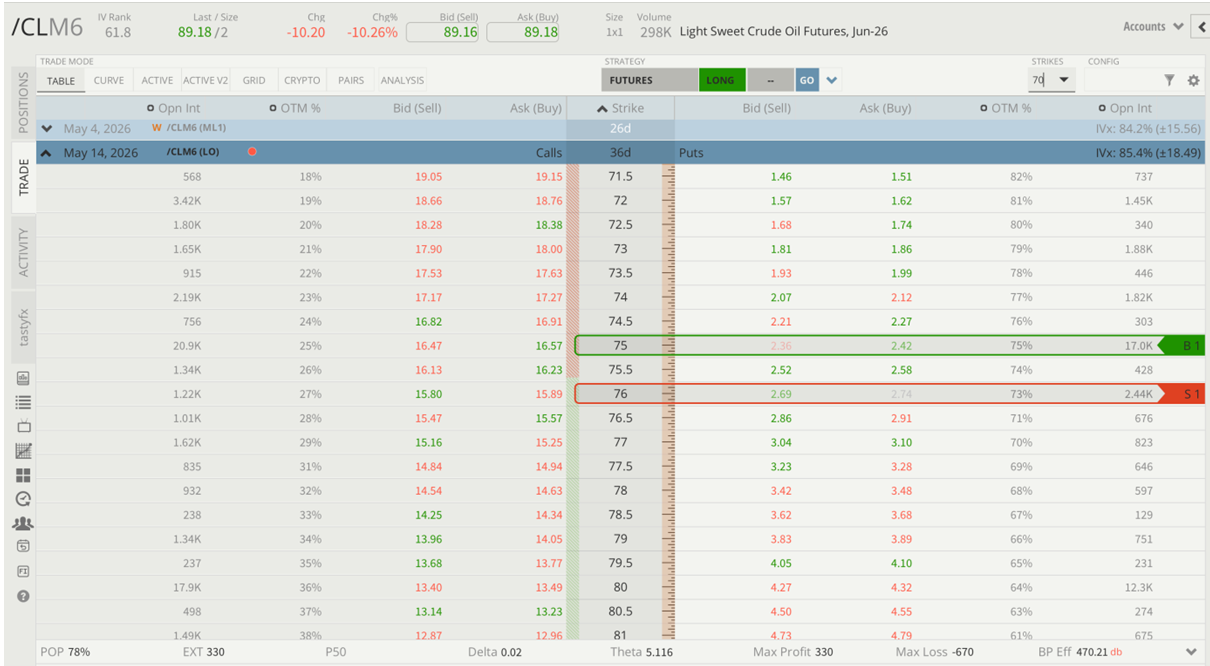This screenshot has height=666, width=1210.
Task: Click put bid 2.69 at strike 76
Action: point(781,394)
